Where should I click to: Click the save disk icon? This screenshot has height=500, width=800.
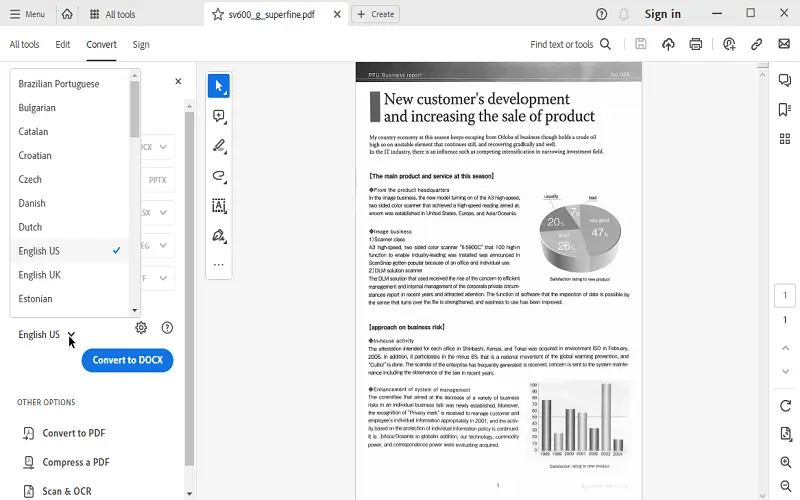(641, 44)
